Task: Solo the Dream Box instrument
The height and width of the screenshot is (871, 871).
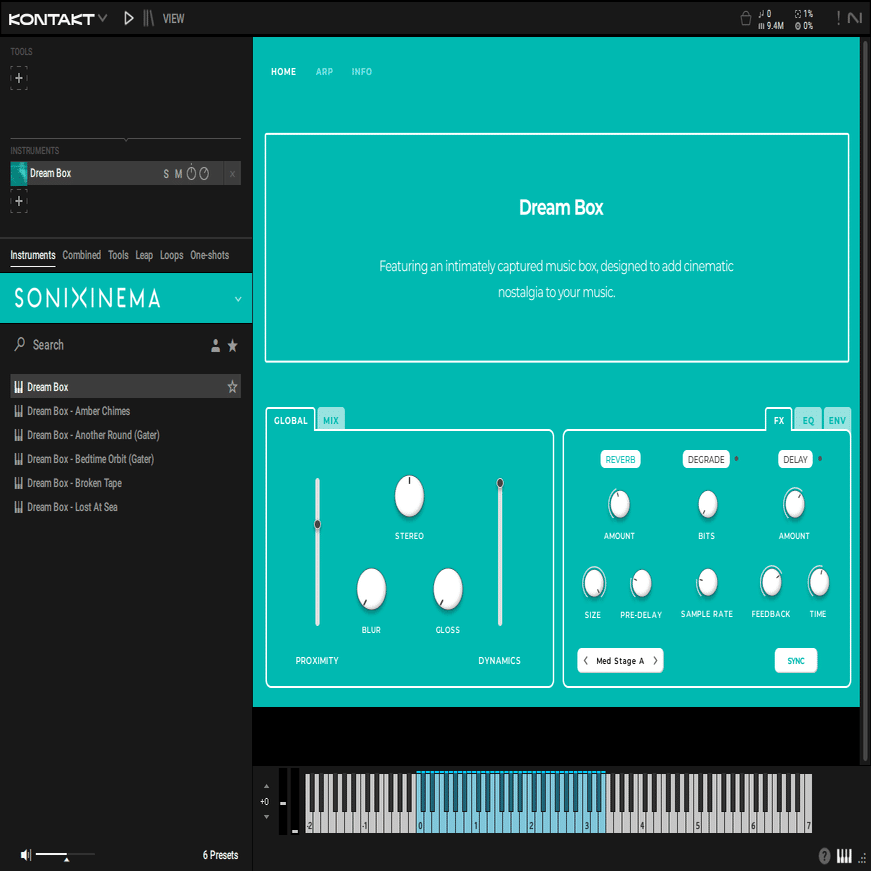Action: pyautogui.click(x=166, y=174)
